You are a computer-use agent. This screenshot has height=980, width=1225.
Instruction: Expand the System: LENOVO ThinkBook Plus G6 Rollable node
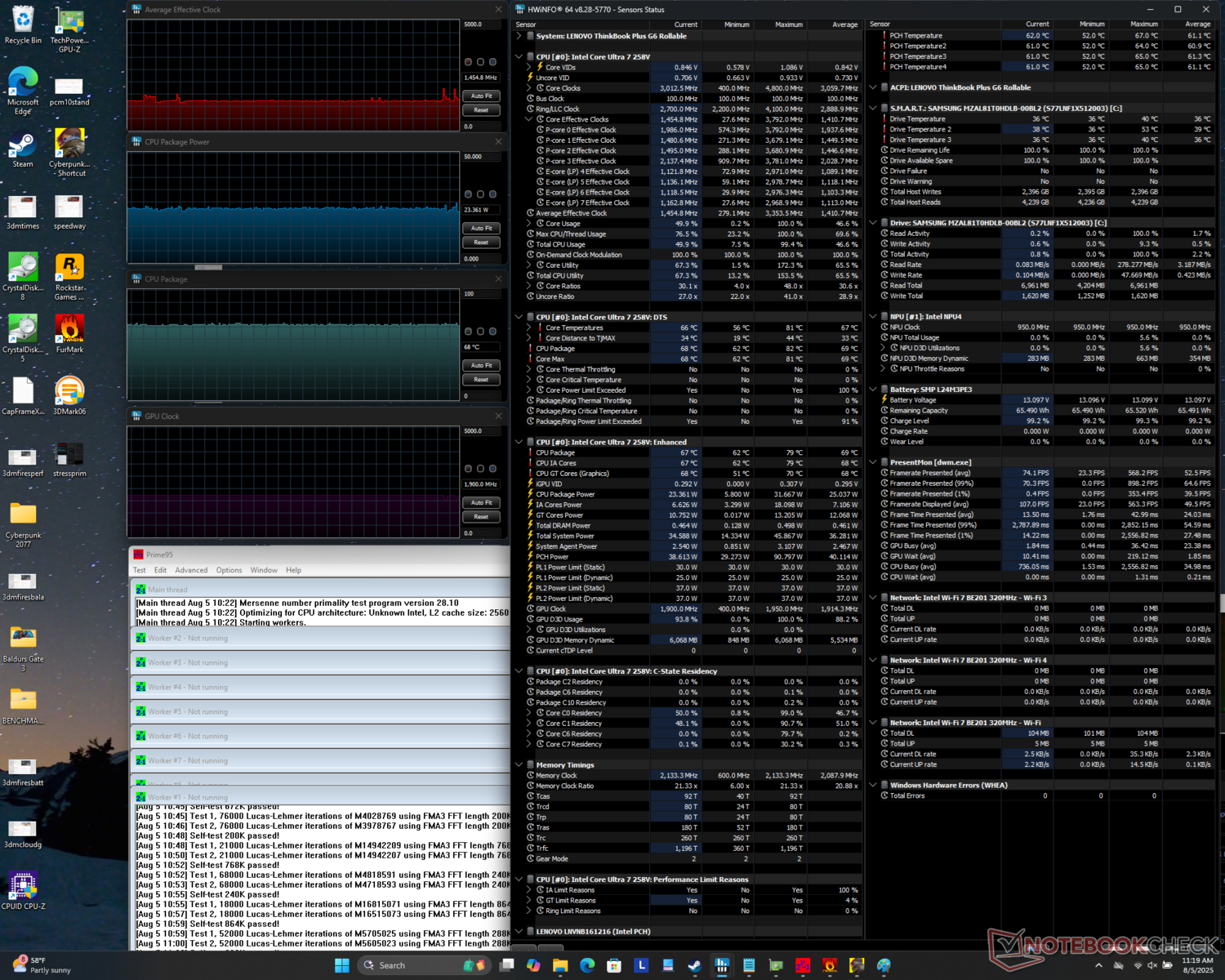519,36
